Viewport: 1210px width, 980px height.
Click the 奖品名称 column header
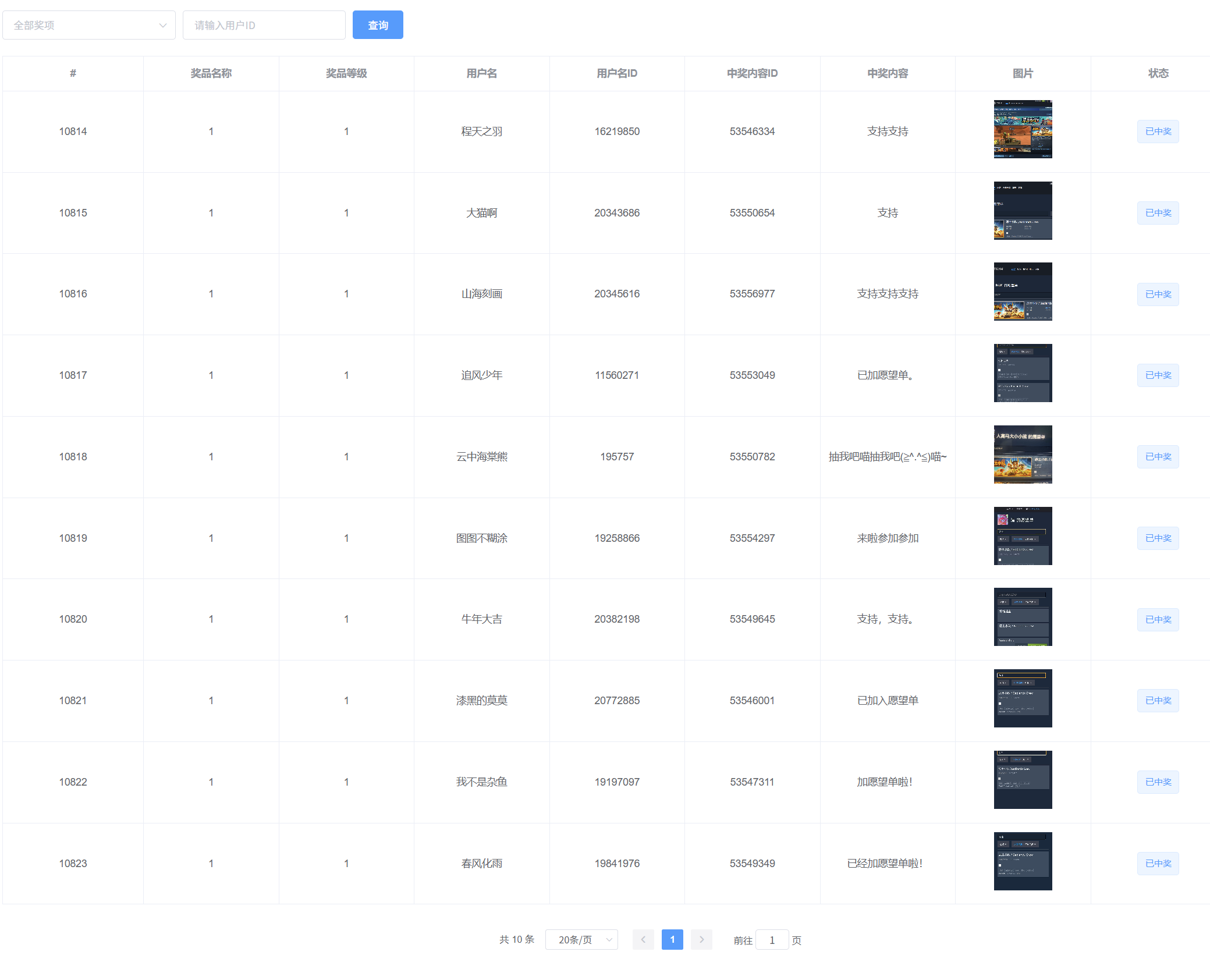coord(211,73)
